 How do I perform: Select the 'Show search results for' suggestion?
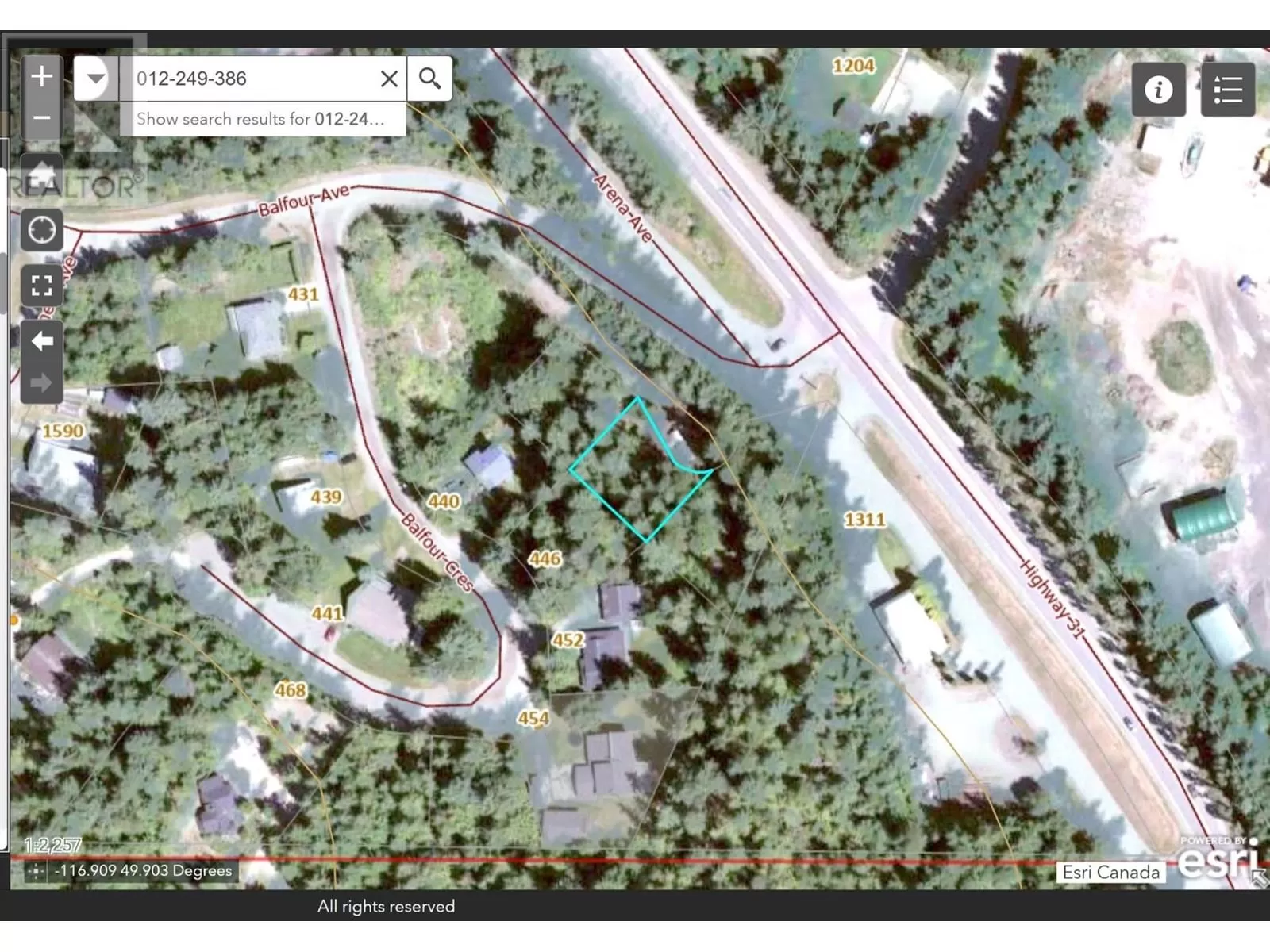coord(262,119)
